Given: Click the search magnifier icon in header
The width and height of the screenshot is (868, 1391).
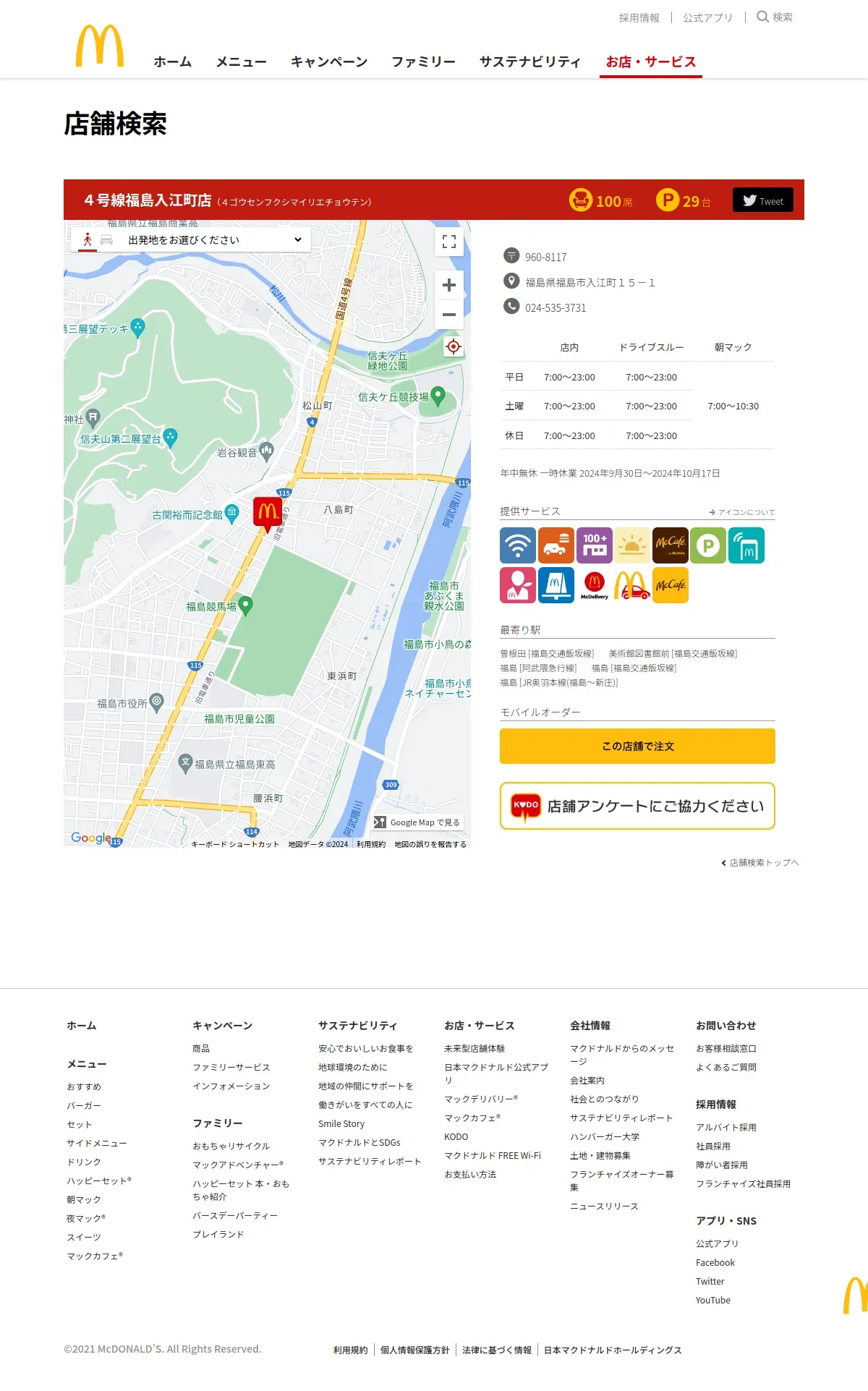Looking at the screenshot, I should pos(762,17).
